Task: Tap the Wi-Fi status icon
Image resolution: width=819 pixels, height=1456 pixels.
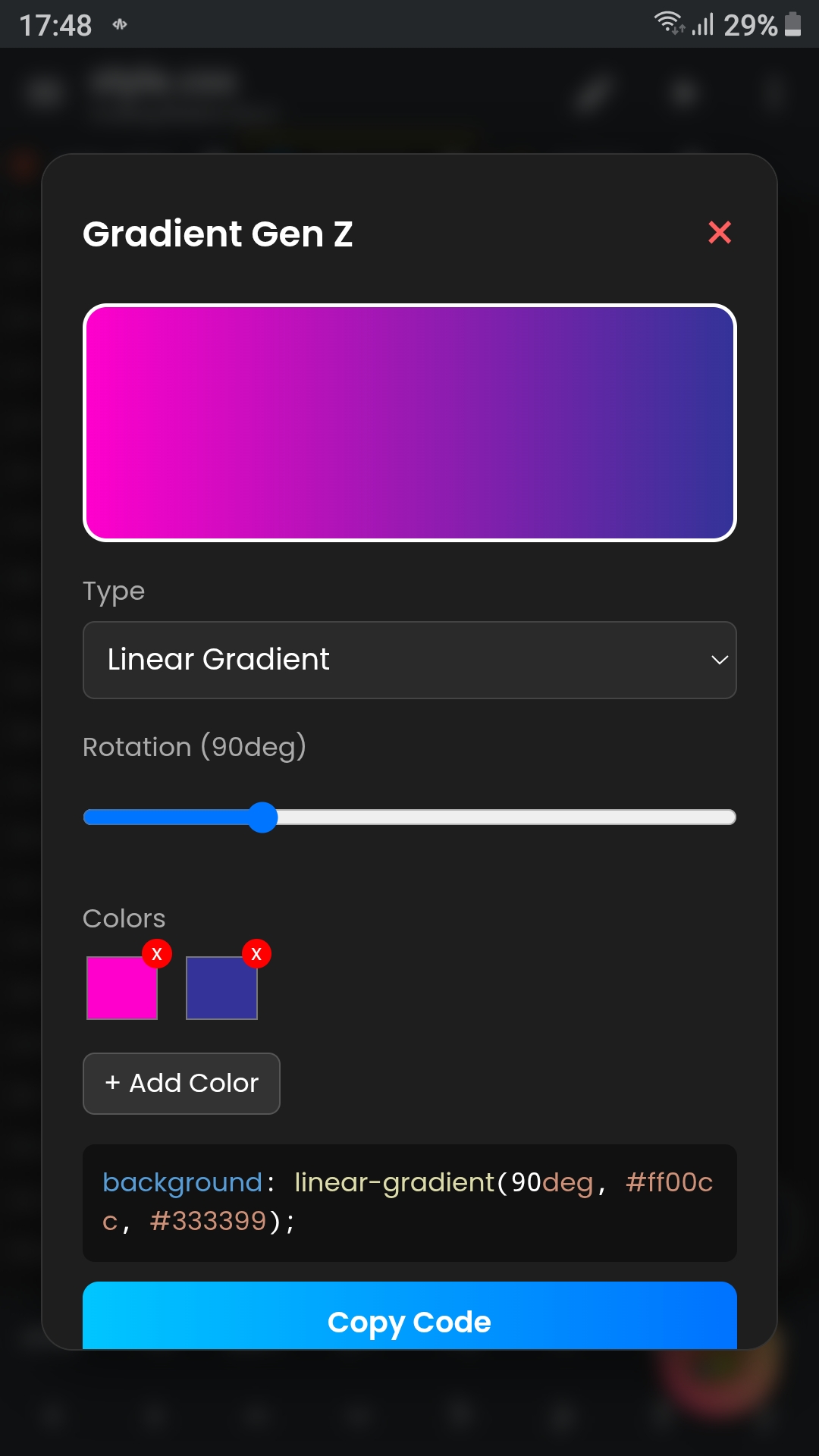Action: coord(670,24)
